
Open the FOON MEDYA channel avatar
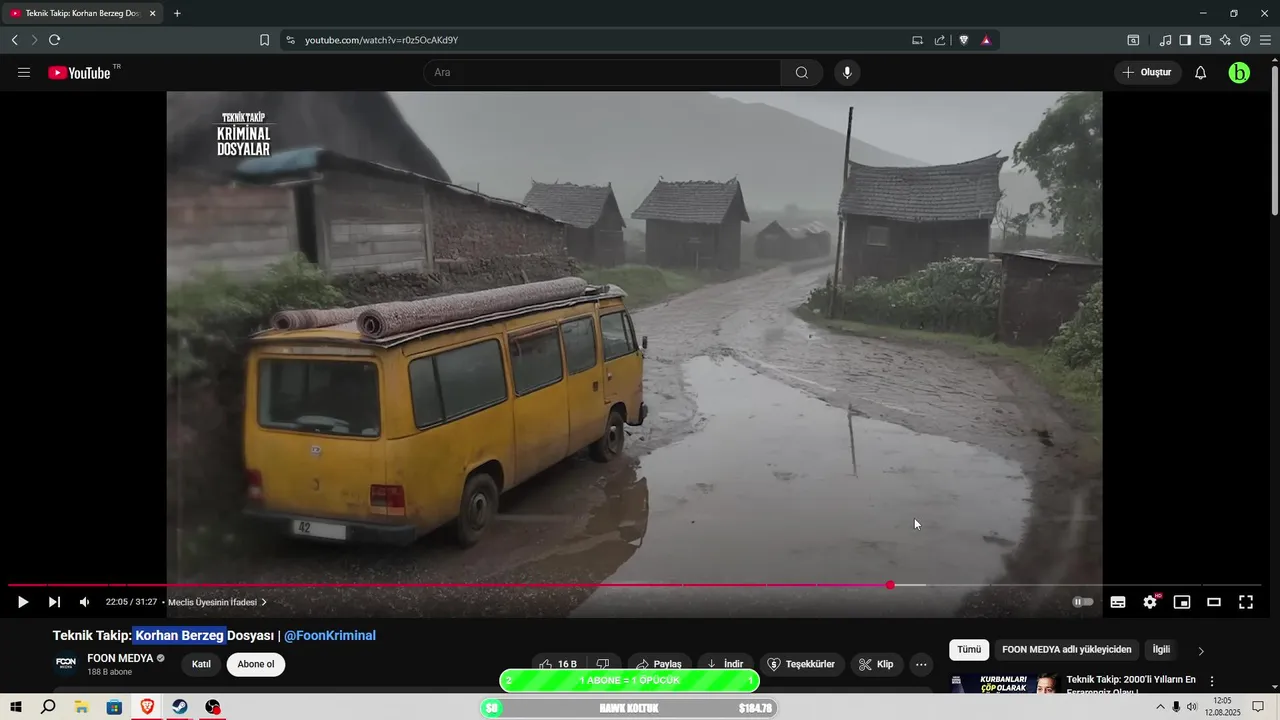click(66, 664)
